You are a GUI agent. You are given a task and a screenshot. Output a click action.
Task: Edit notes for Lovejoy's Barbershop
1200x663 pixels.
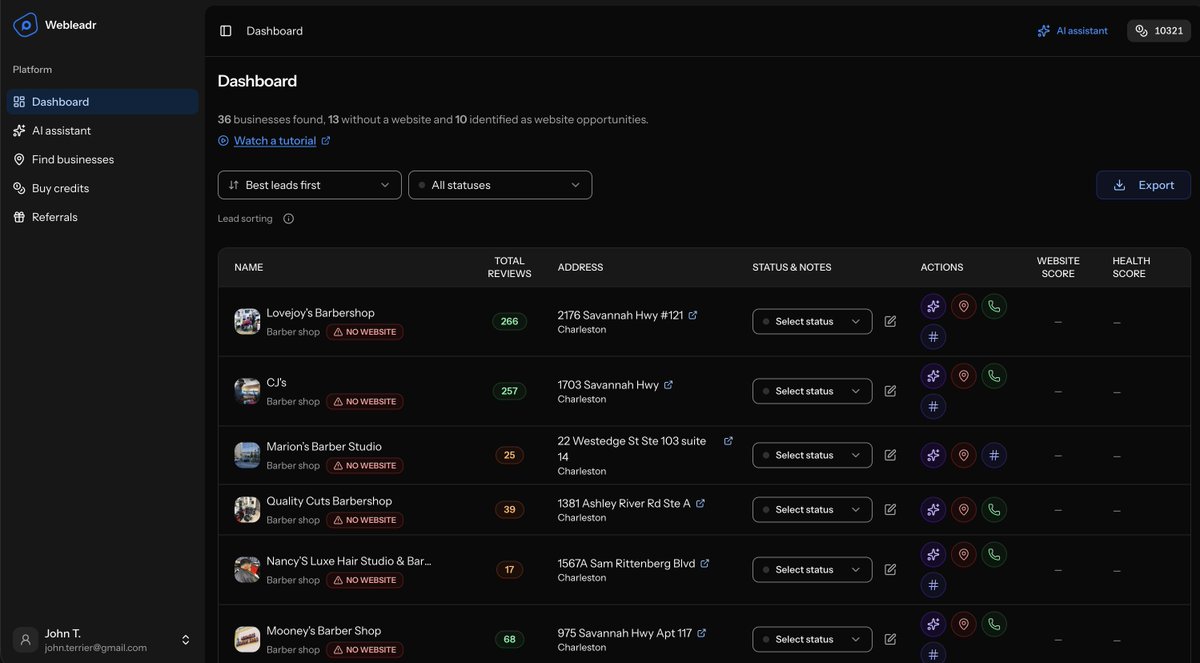point(890,322)
